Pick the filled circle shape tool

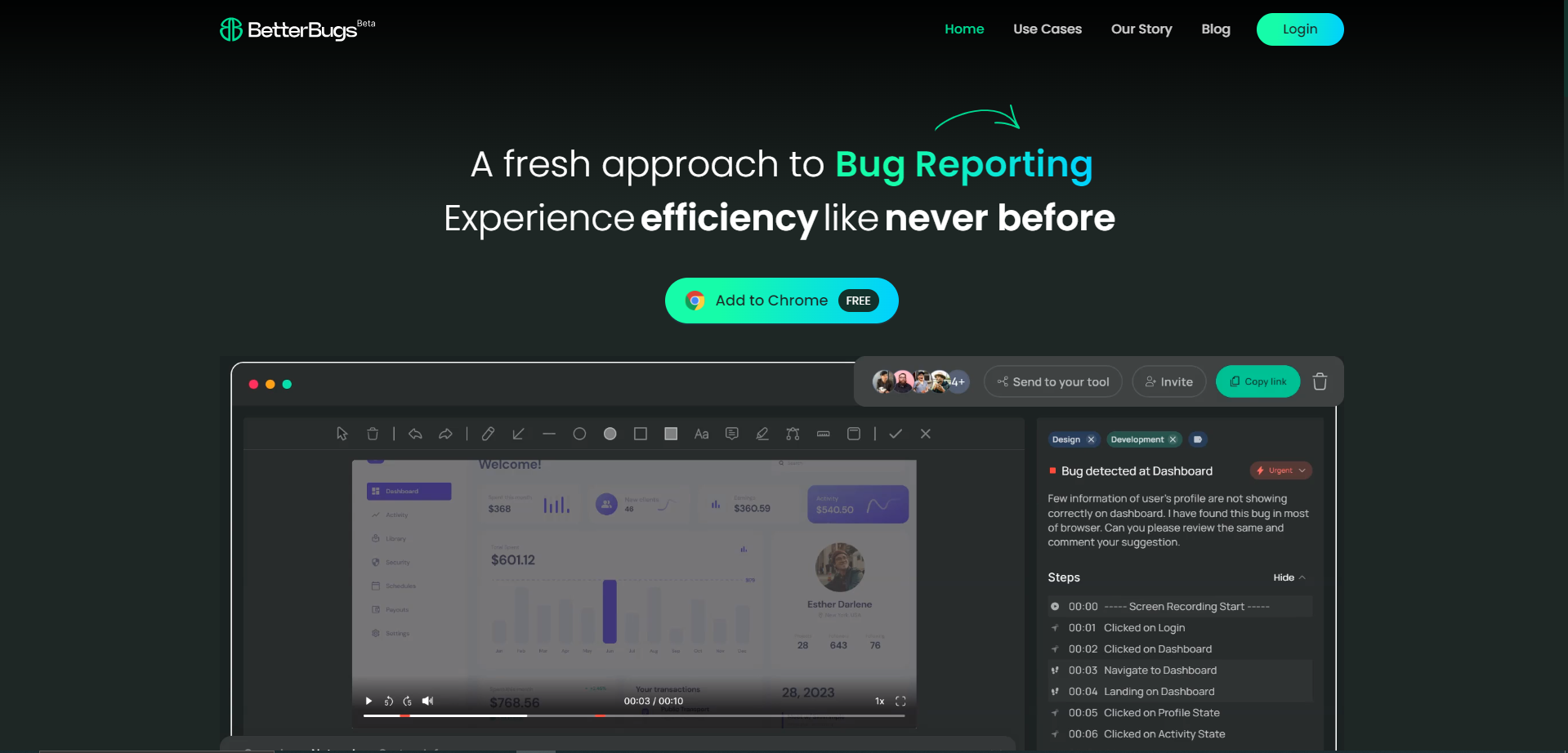(610, 434)
